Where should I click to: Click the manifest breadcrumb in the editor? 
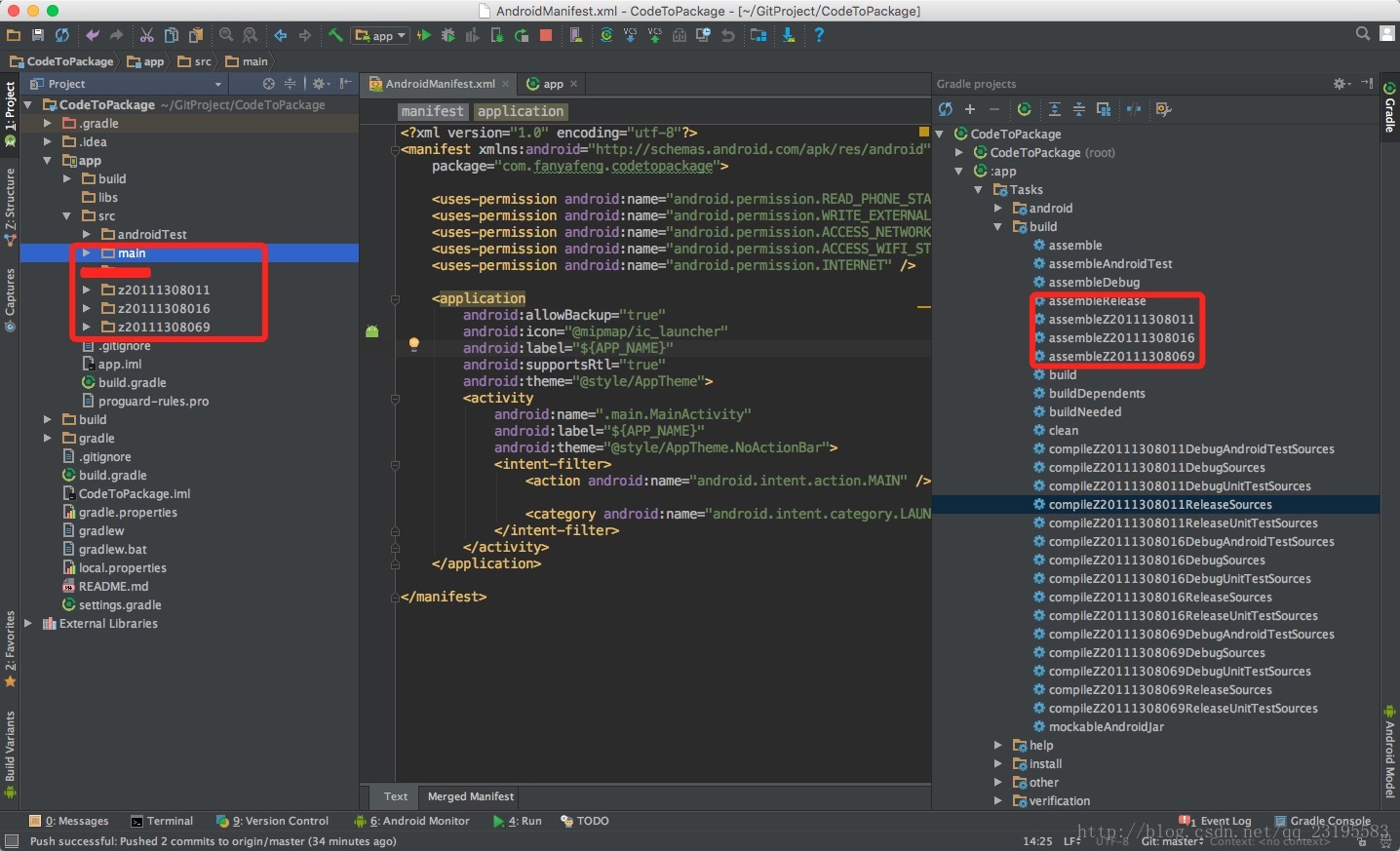click(x=433, y=111)
